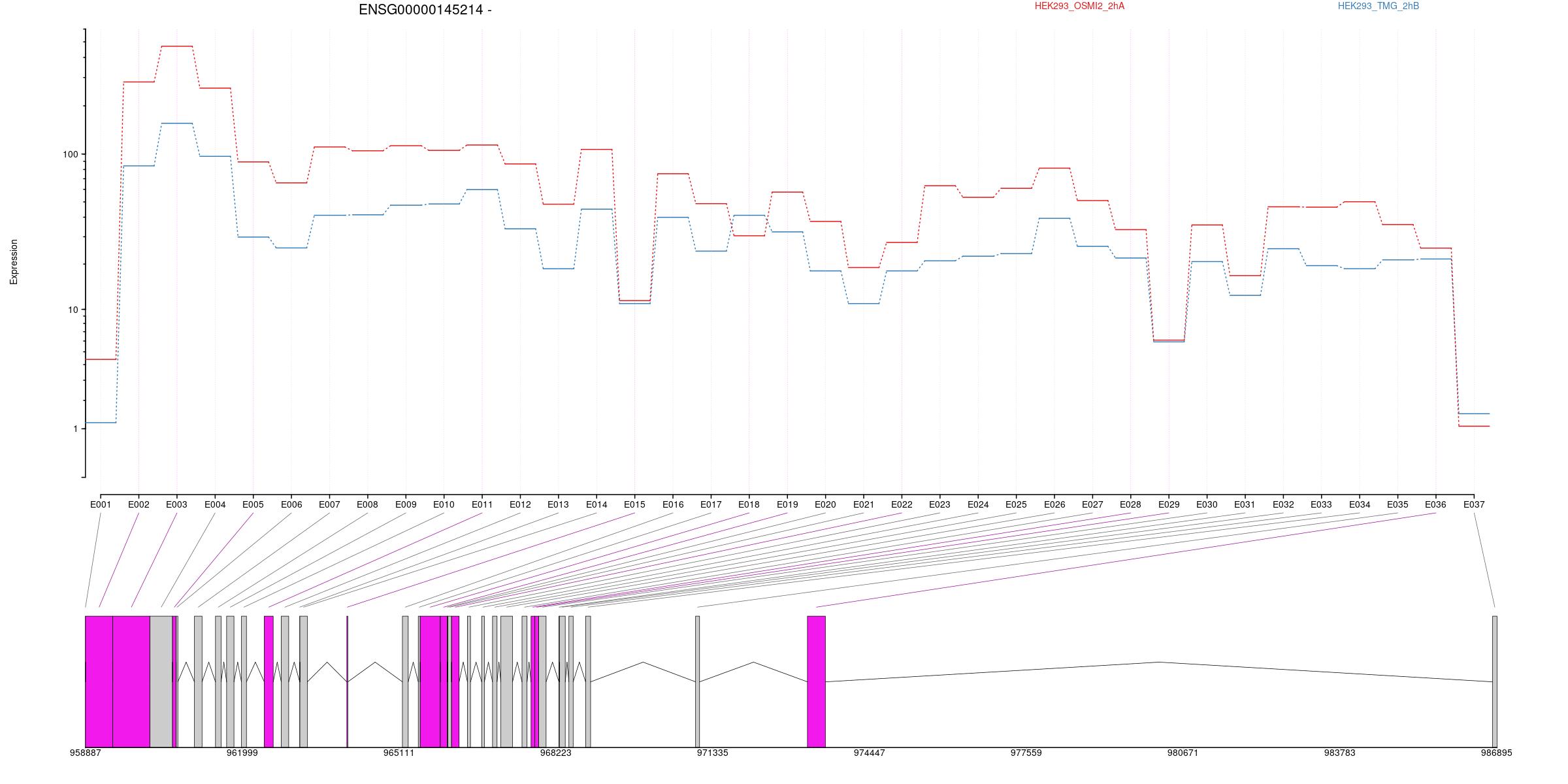Click exon label E004

(215, 504)
